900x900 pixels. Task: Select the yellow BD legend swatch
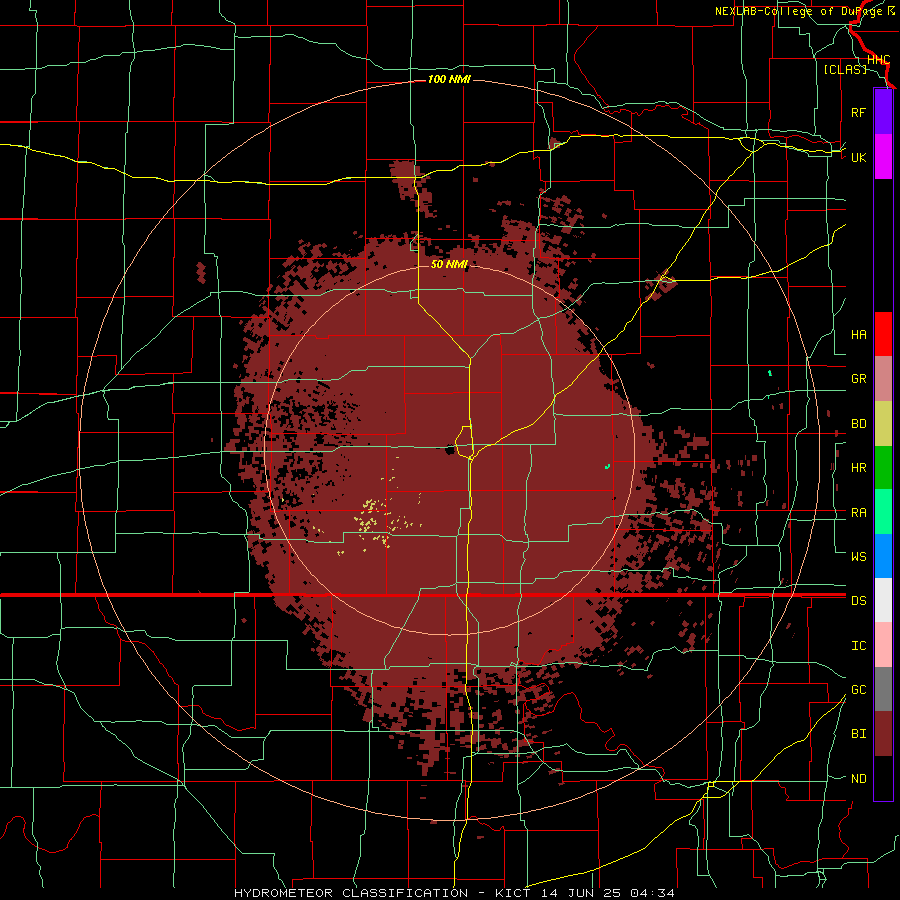pyautogui.click(x=883, y=424)
